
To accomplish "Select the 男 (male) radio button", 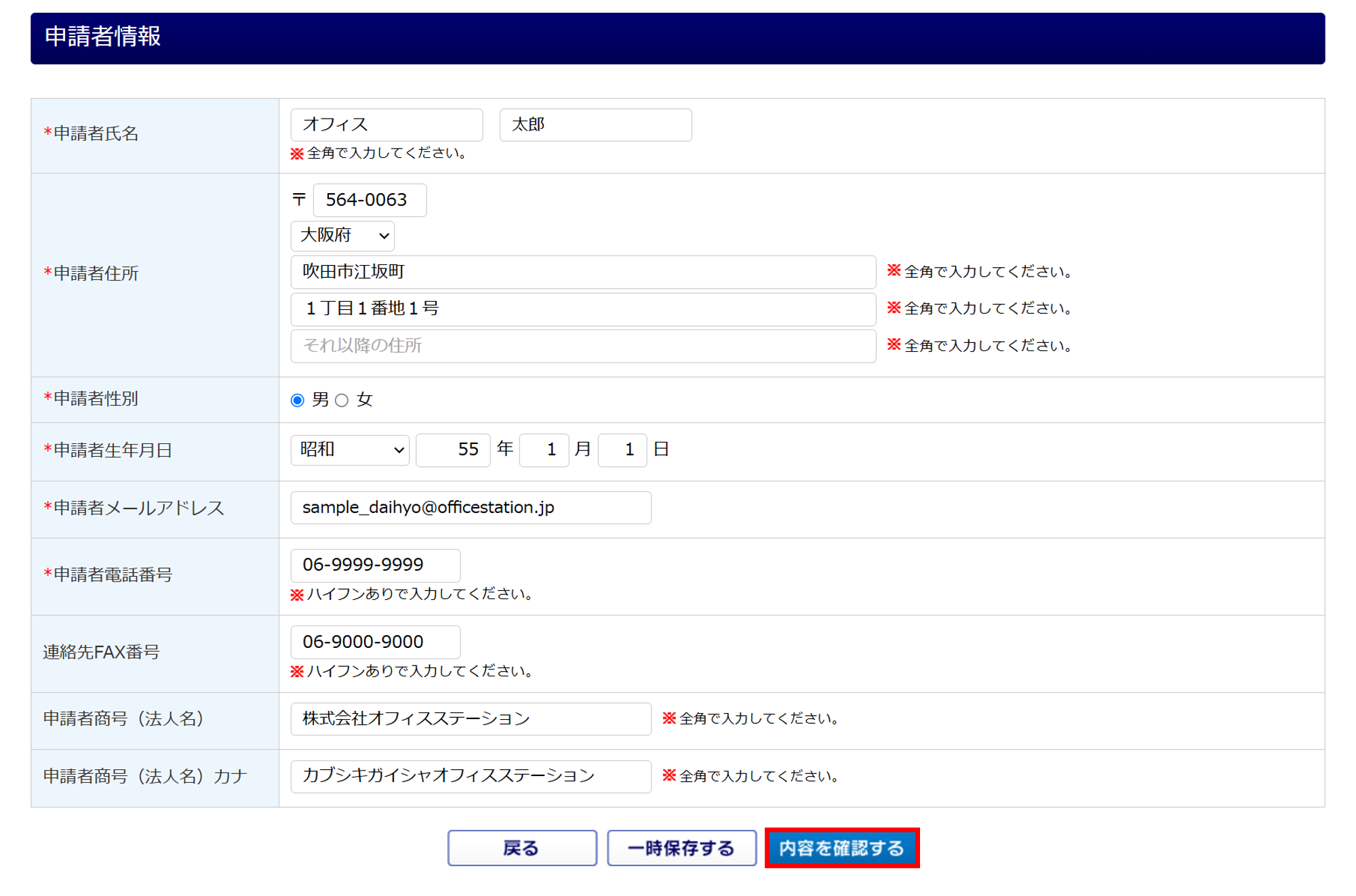I will coord(297,400).
